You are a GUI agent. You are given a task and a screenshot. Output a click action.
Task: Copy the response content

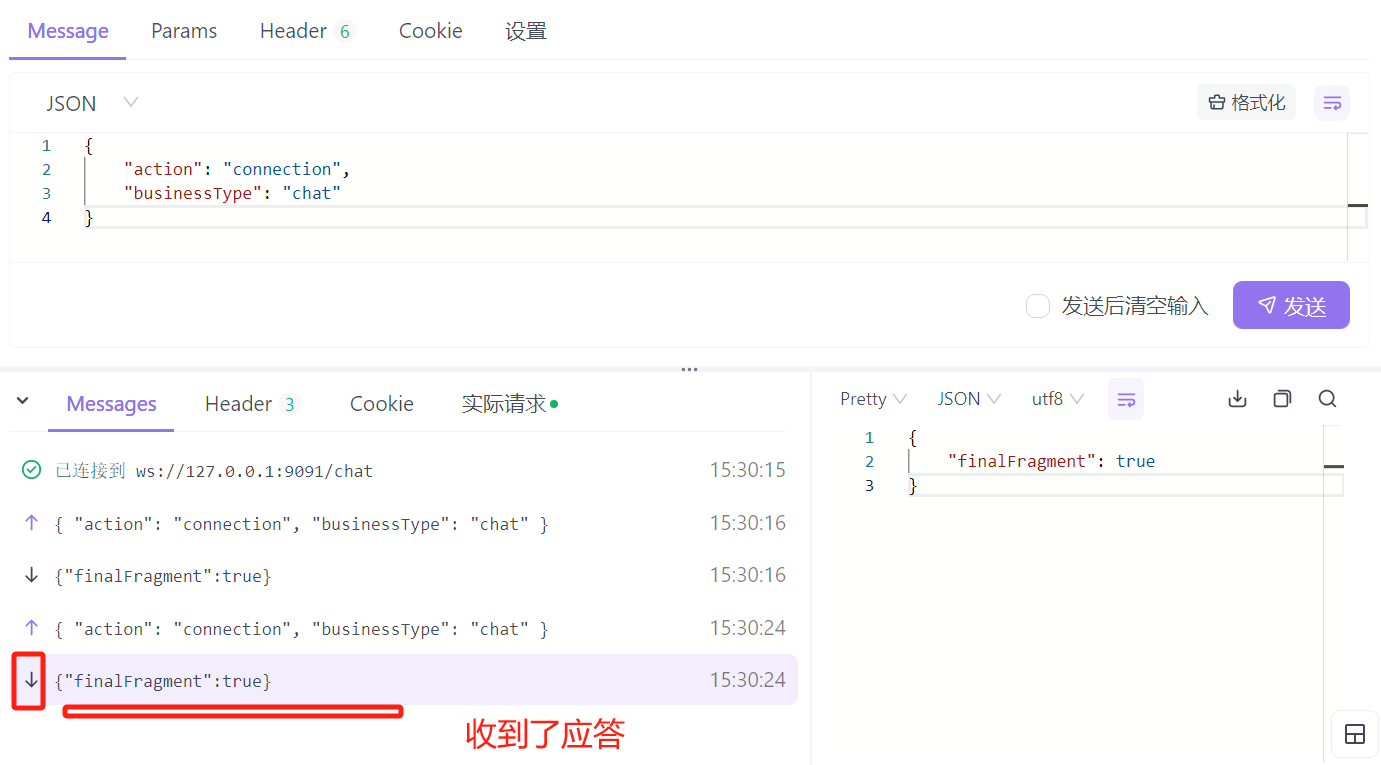(1282, 399)
